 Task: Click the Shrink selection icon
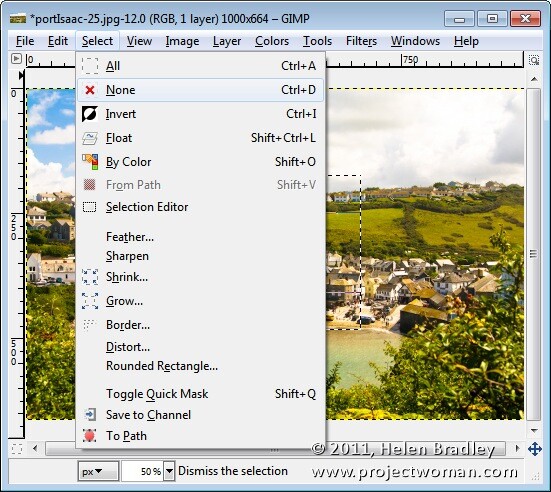[x=90, y=277]
